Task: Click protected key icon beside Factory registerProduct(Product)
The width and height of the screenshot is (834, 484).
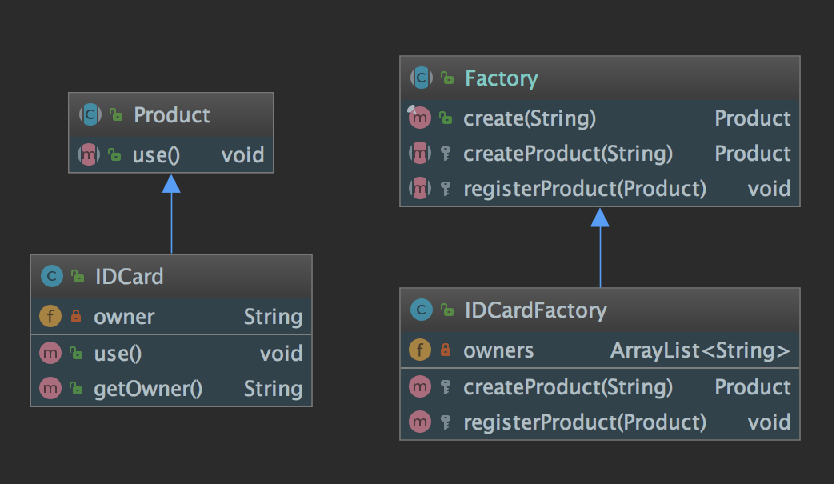Action: click(x=446, y=189)
